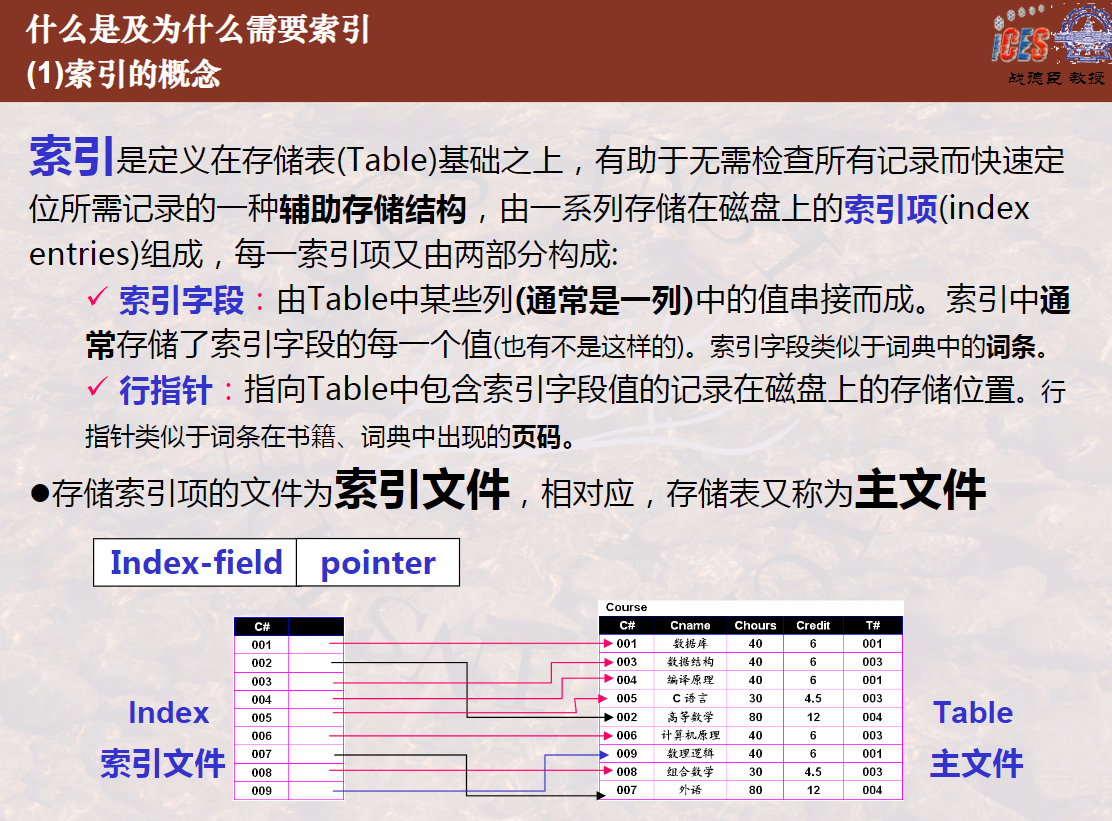This screenshot has height=821, width=1112.
Task: Click the blue term 索引项 before (index
Action: pos(890,209)
